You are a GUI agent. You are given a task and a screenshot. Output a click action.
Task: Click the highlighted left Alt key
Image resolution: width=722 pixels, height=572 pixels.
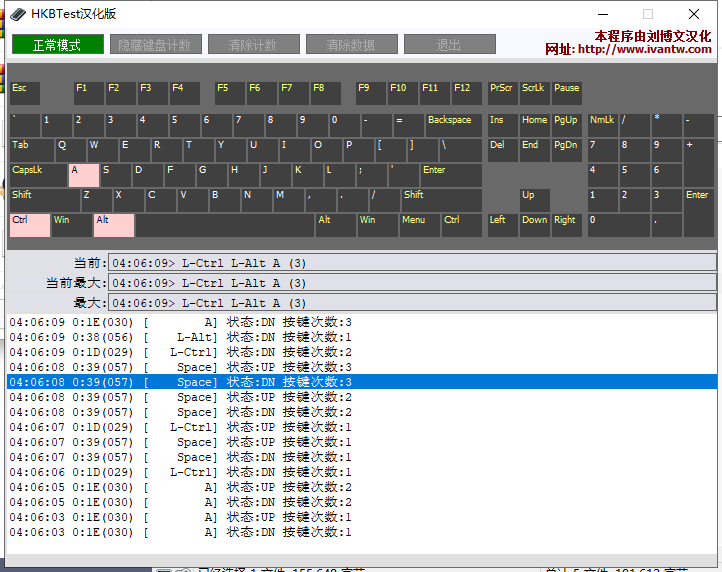[114, 225]
